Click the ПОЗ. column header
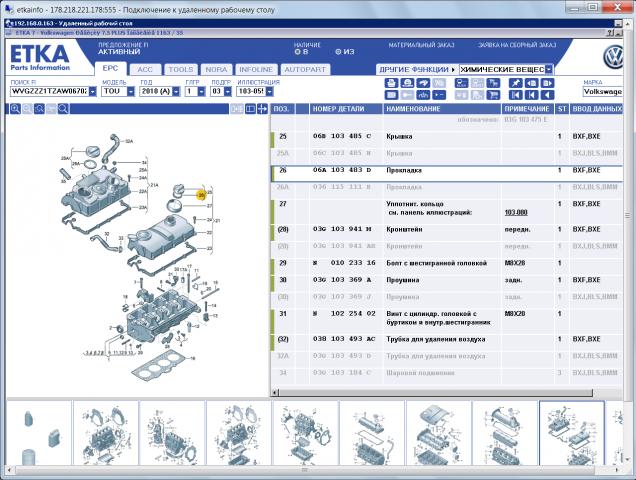 click(x=282, y=109)
